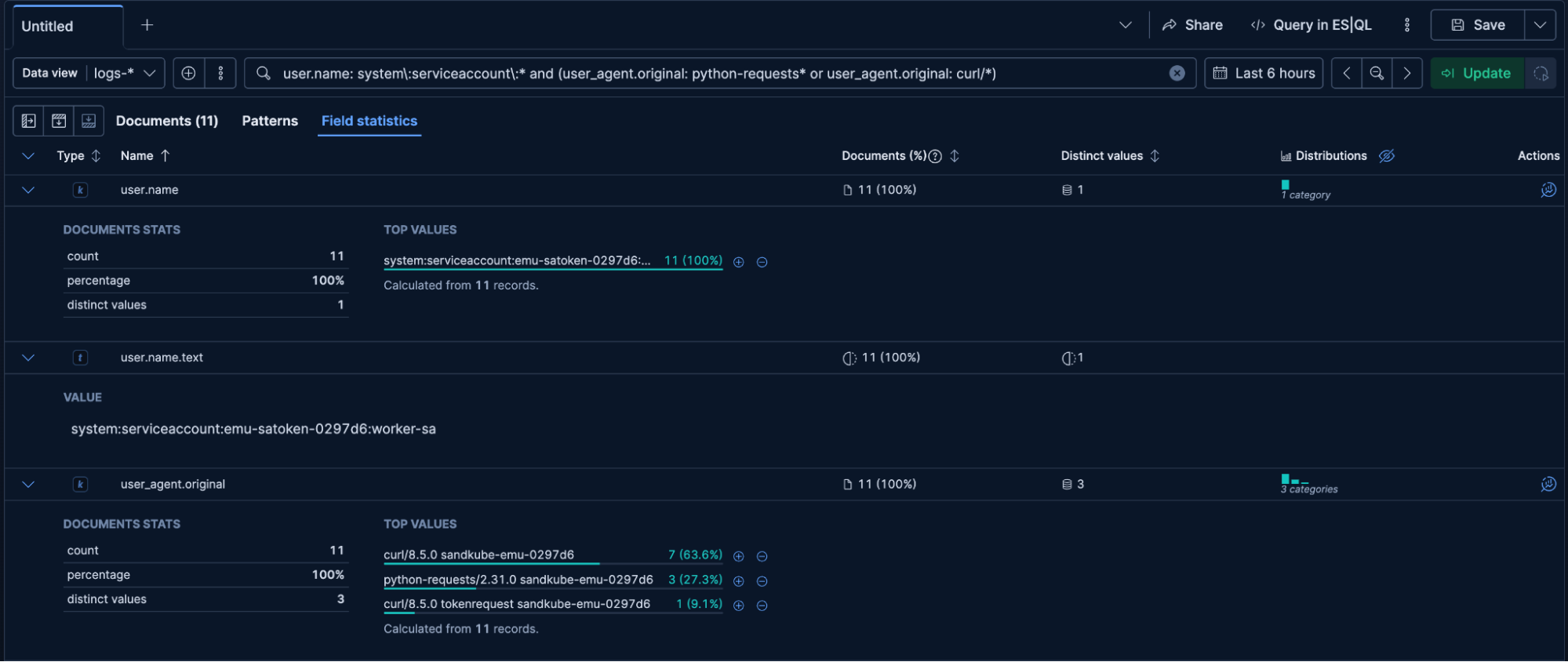The height and width of the screenshot is (662, 1568).
Task: Open the logs-* data view selector
Action: (x=89, y=73)
